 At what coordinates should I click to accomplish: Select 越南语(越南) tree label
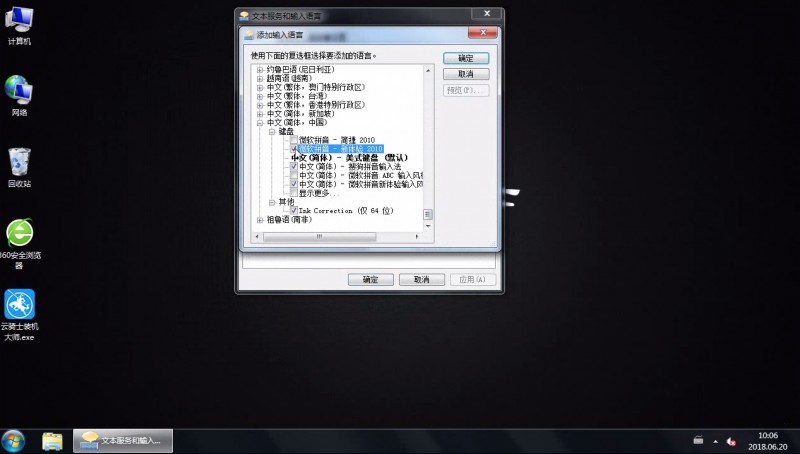point(289,78)
